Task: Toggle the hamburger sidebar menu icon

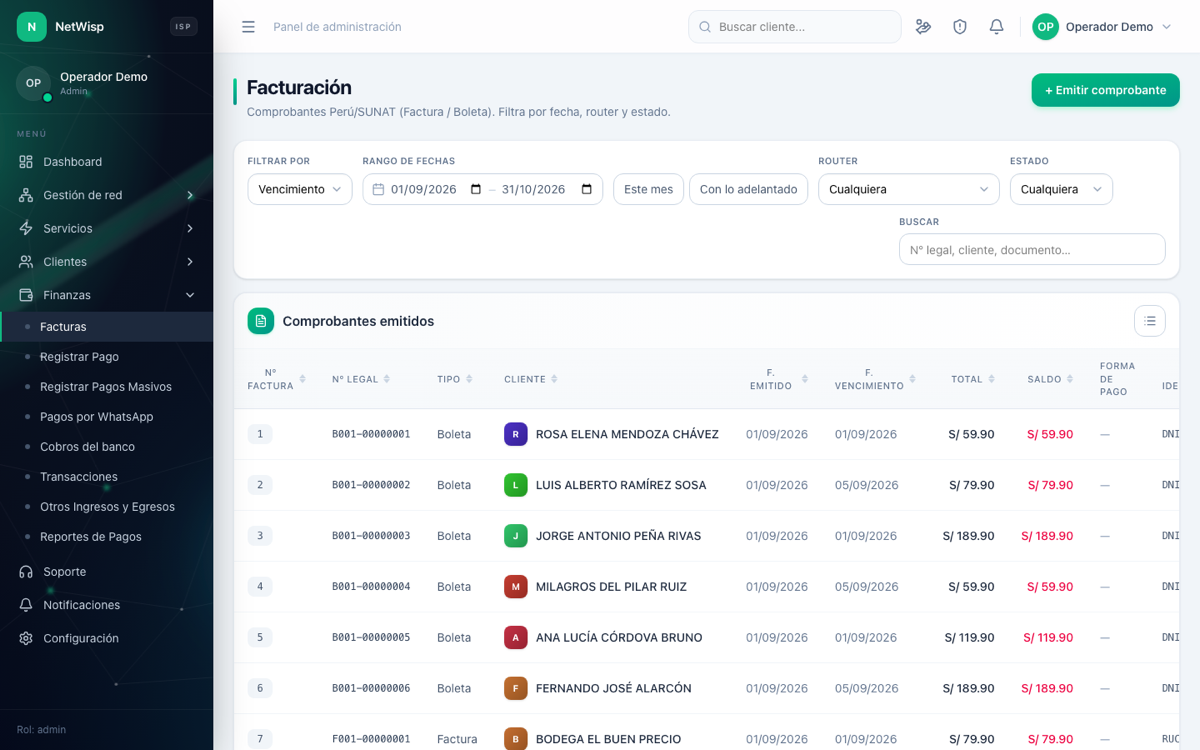Action: pos(248,27)
